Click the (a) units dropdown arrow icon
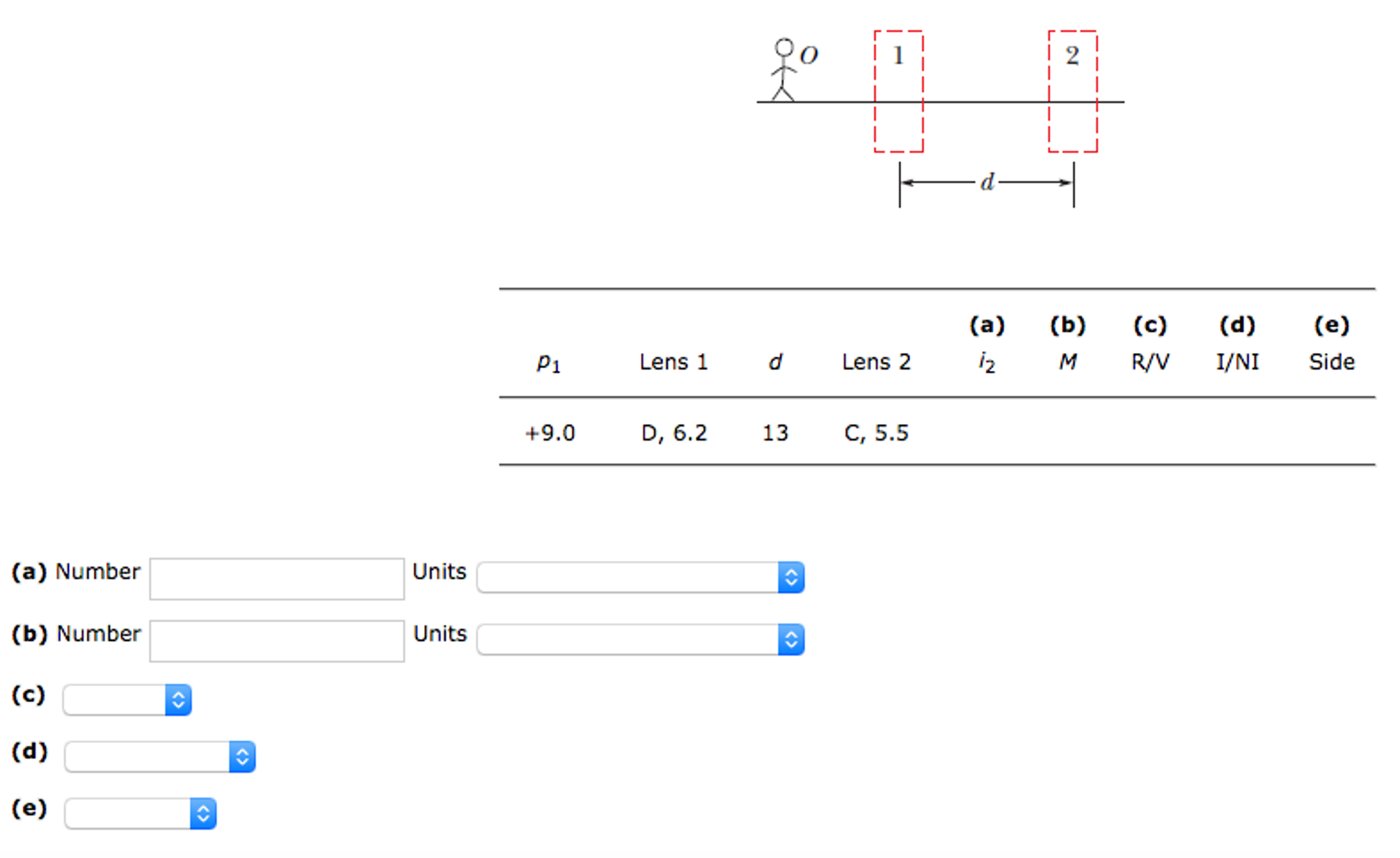Viewport: 1400px width, 858px height. 790,577
